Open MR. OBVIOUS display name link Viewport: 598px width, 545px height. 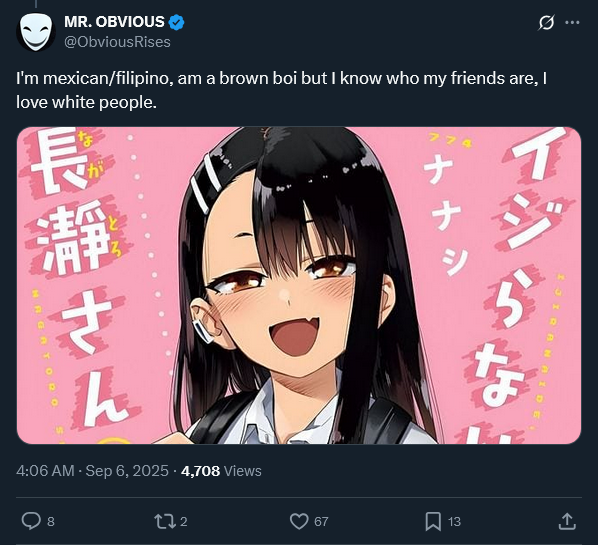pos(114,22)
